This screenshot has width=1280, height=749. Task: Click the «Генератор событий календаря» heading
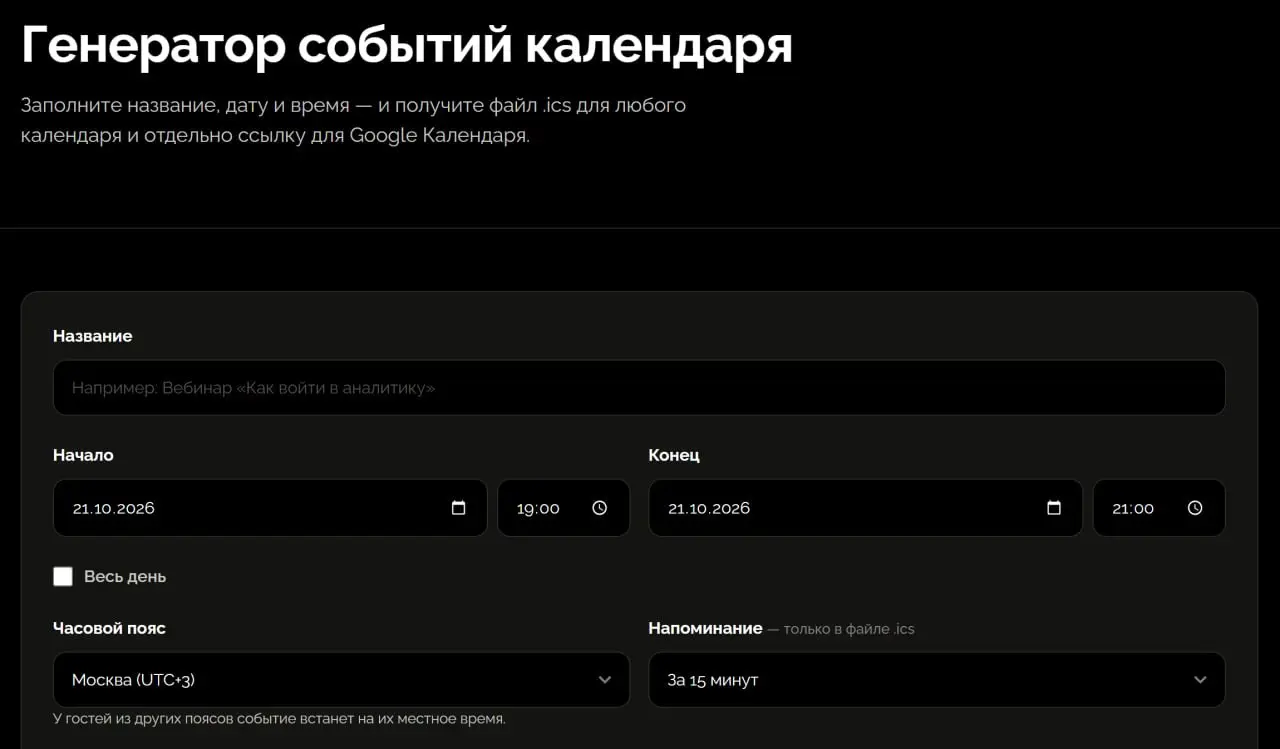(406, 45)
